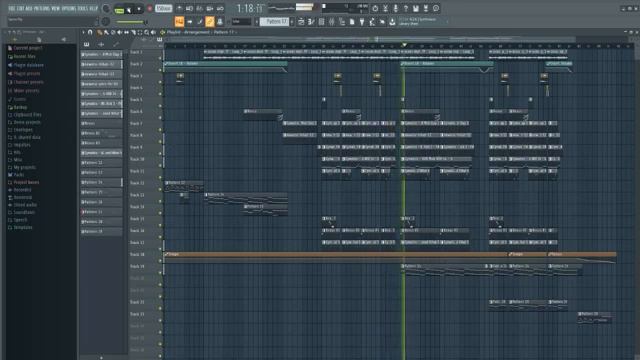Select the playlist draw pencil tool
640x360 pixels.
(99, 32)
